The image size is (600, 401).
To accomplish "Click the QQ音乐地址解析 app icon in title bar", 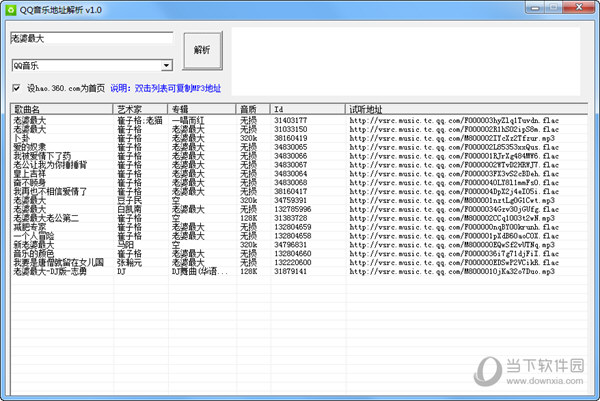I will coord(11,10).
